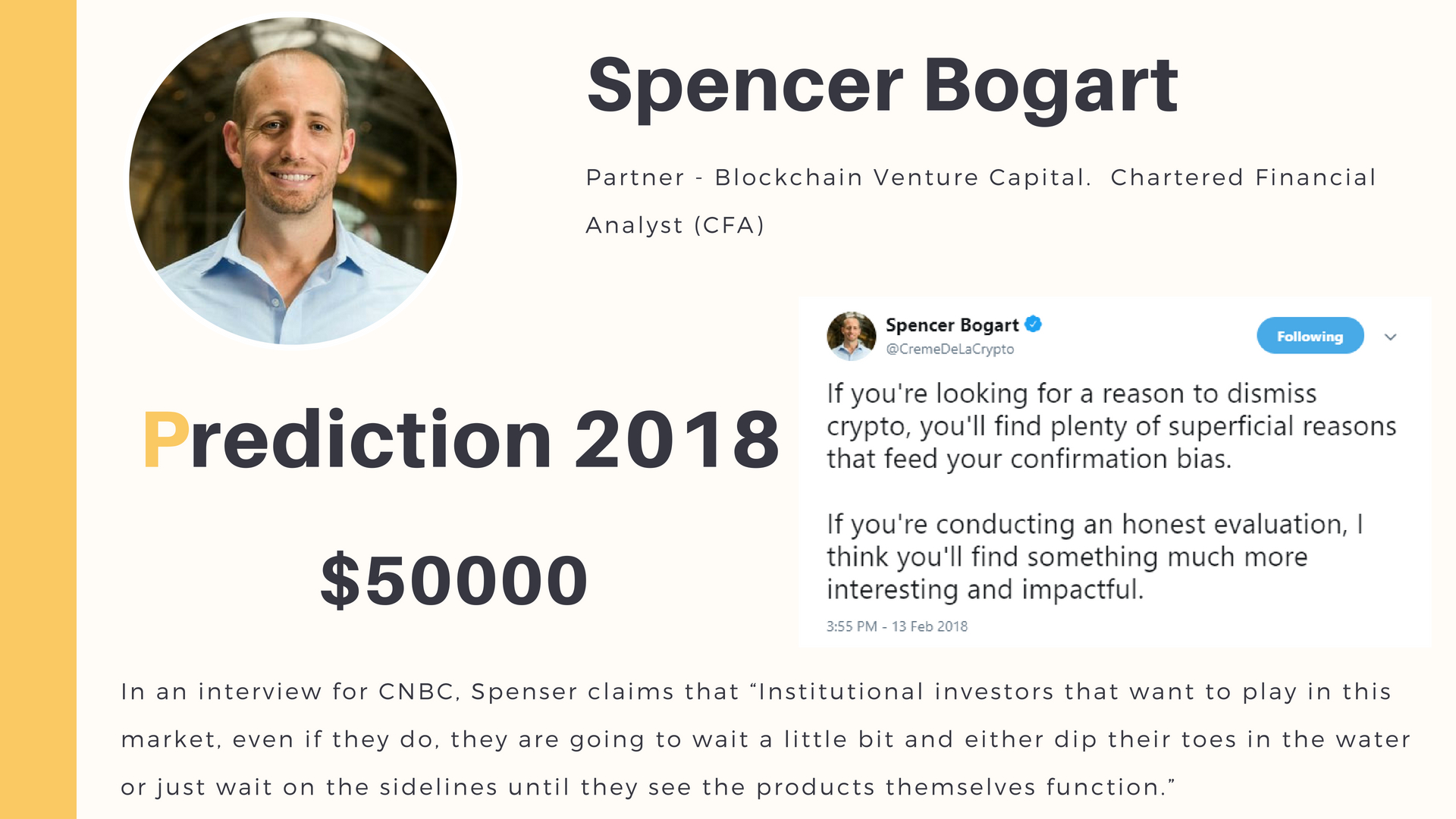
Task: Click the yellow letter P in Prediction
Action: (x=165, y=440)
